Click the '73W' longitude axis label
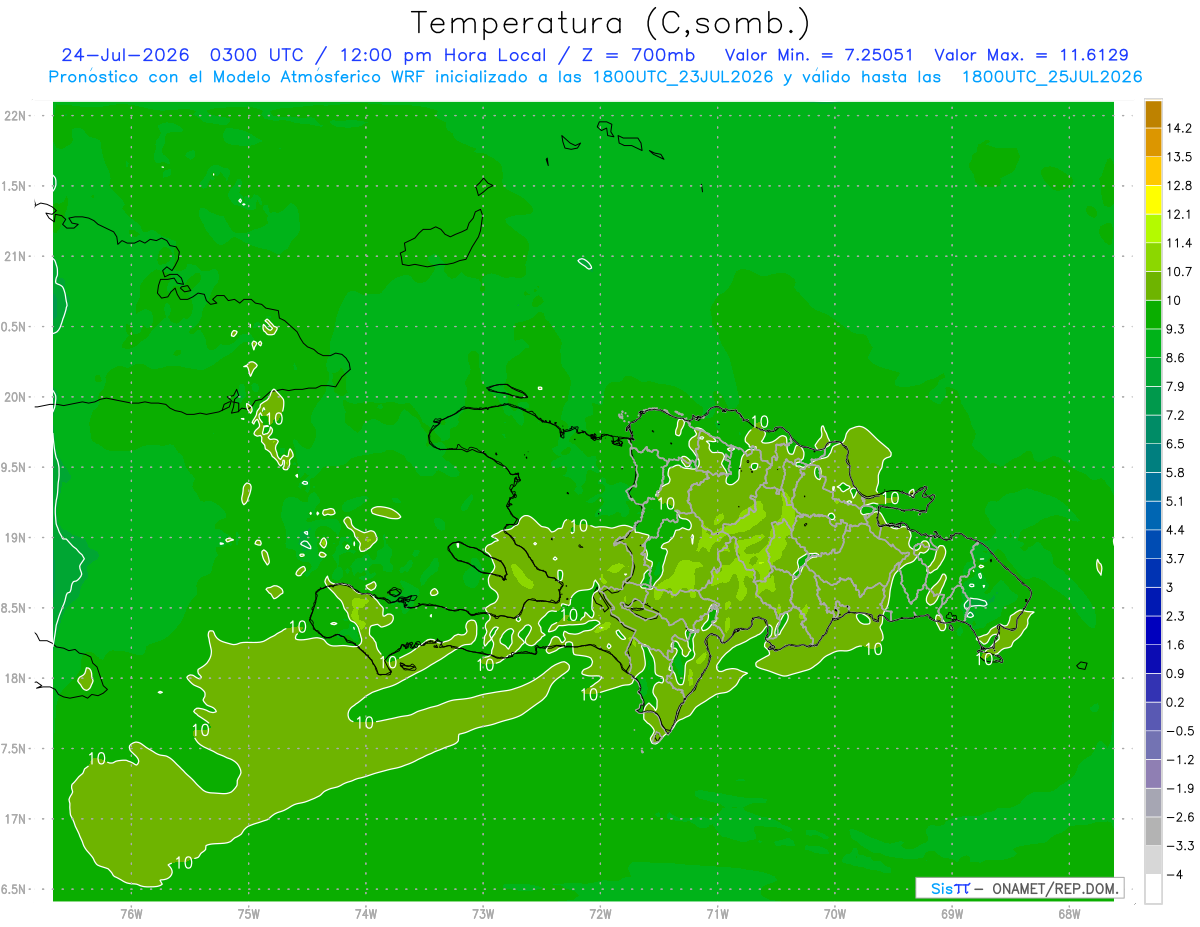Viewport: 1200px width, 927px height. click(x=483, y=913)
